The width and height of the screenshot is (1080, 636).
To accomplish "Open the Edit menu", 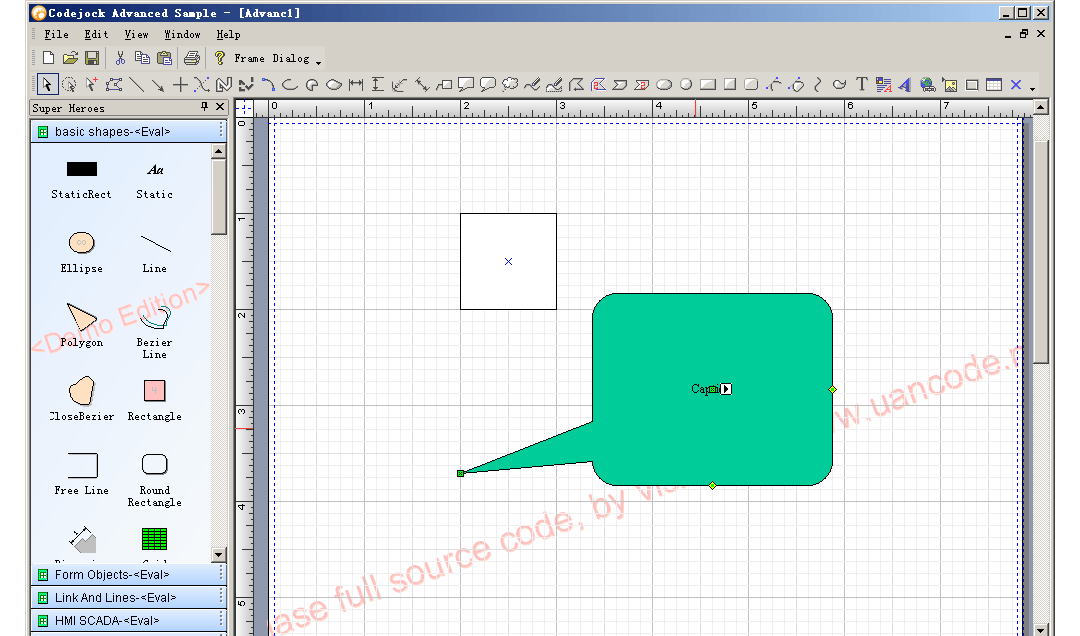I will pos(96,34).
